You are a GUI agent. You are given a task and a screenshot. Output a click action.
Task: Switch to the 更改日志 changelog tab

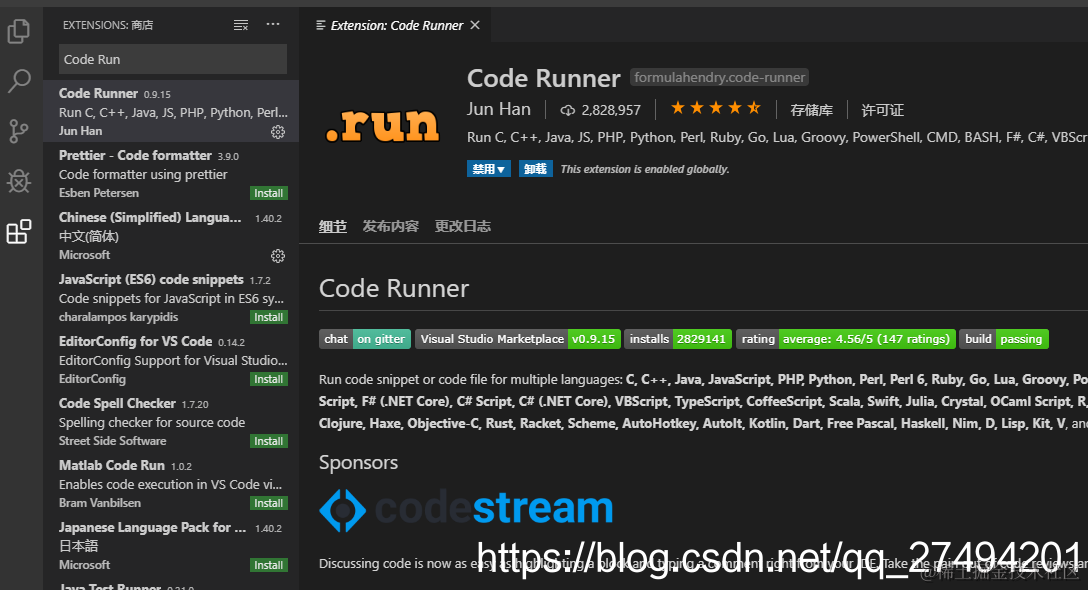463,226
